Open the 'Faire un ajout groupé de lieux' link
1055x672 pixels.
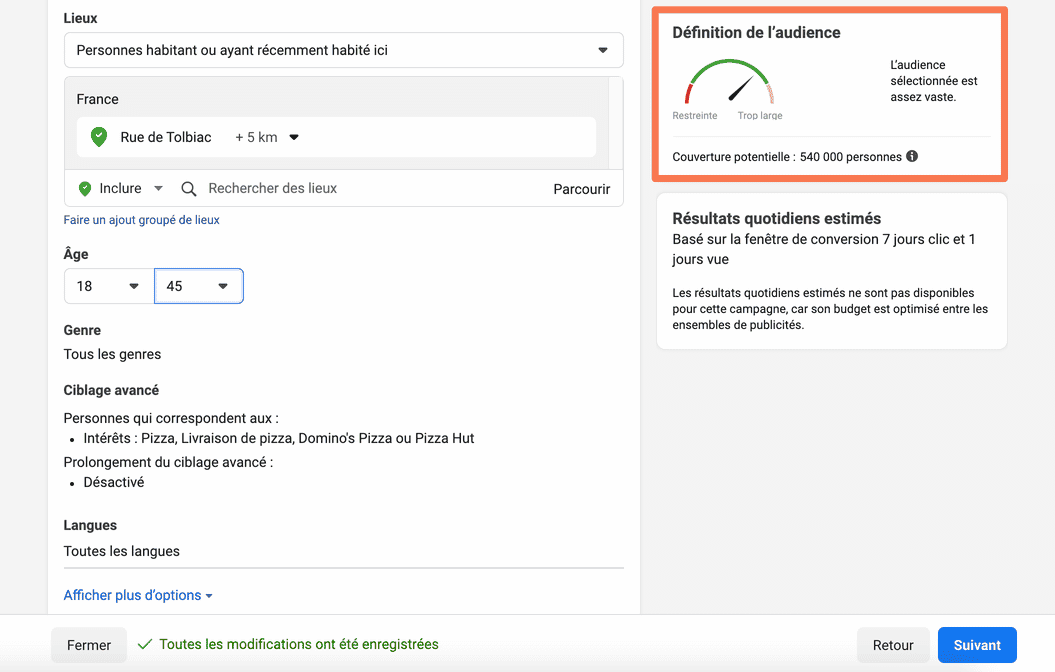point(141,220)
